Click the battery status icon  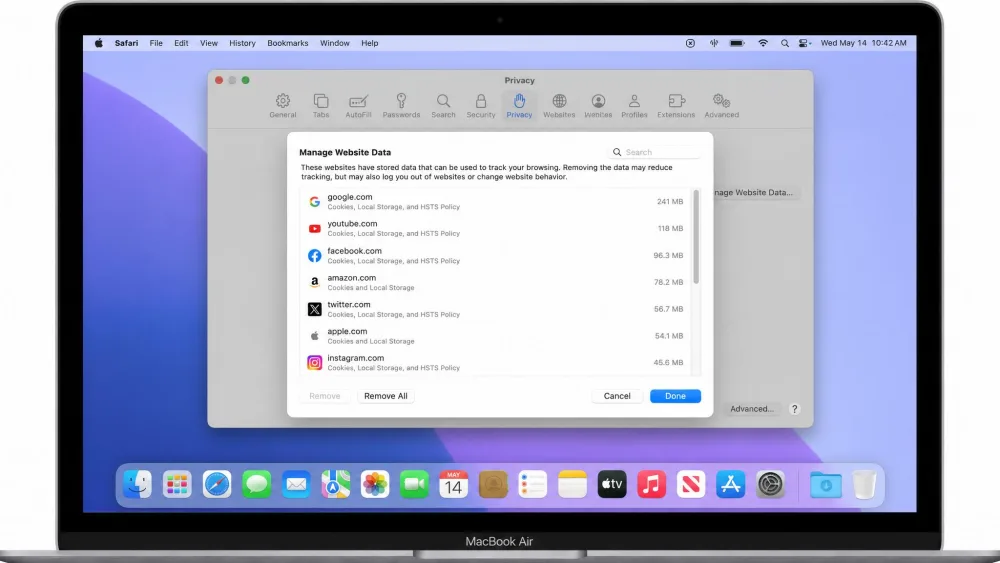click(x=737, y=43)
